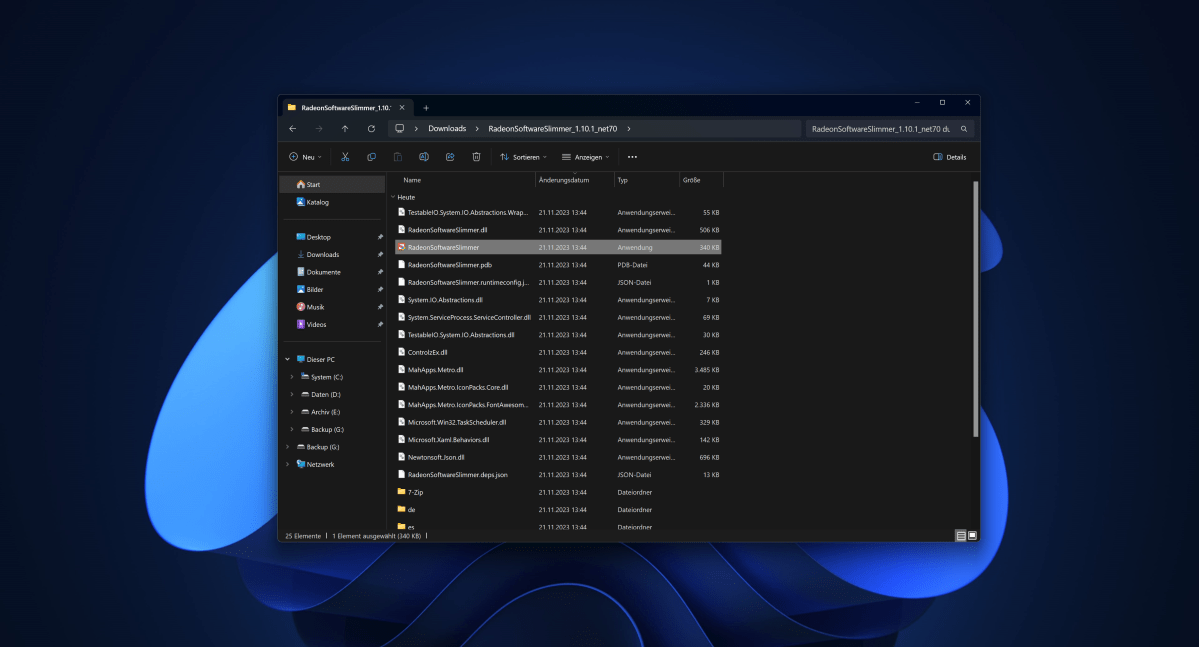The height and width of the screenshot is (647, 1199).
Task: Switch to large thumbnails view in status bar
Action: click(972, 536)
